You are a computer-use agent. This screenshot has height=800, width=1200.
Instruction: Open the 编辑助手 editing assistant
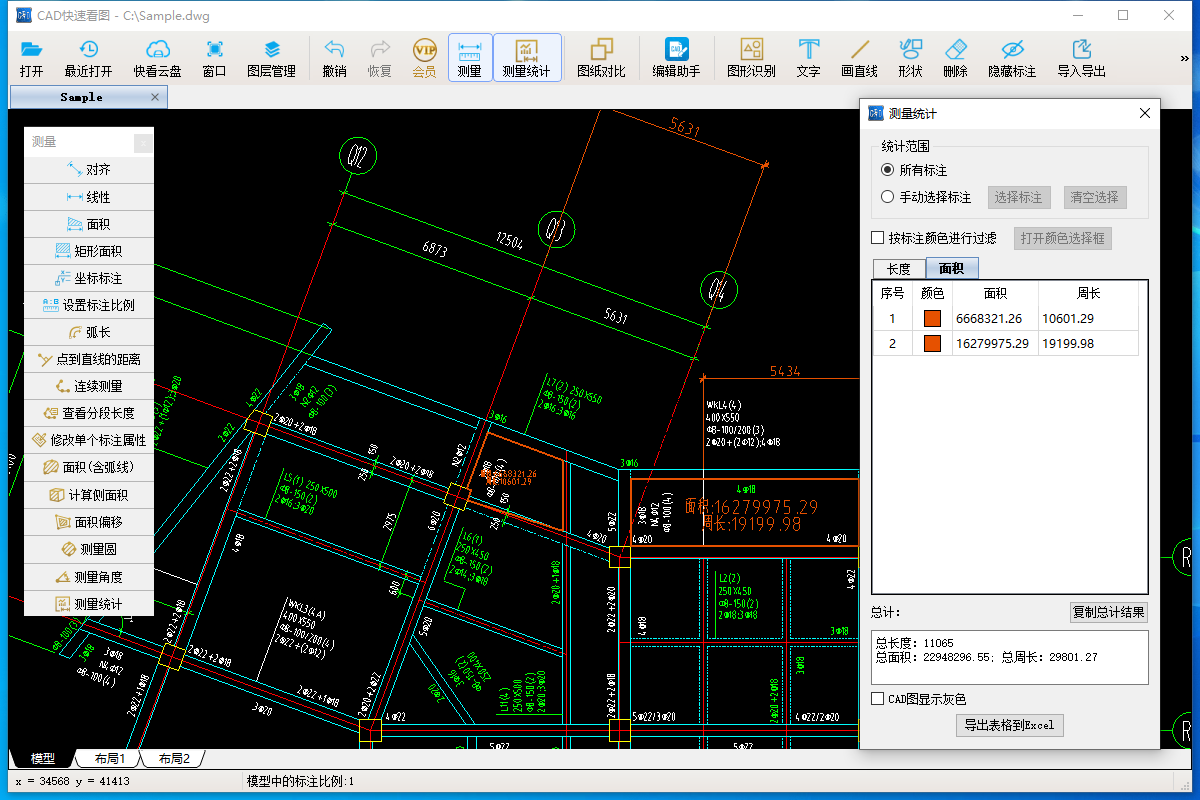pyautogui.click(x=677, y=58)
